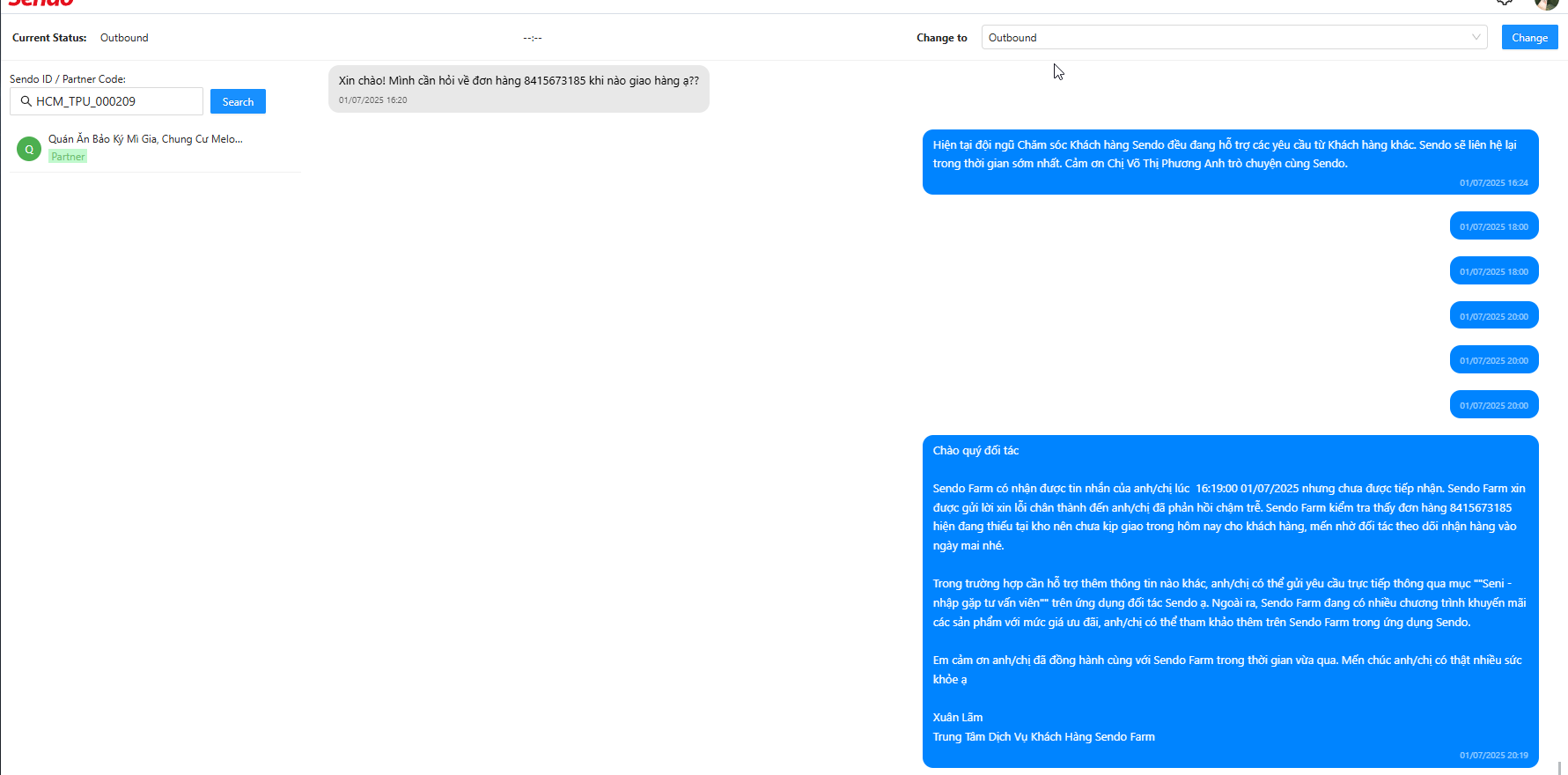Image resolution: width=1568 pixels, height=775 pixels.
Task: Click the customer message about order 8415673185
Action: pos(519,89)
